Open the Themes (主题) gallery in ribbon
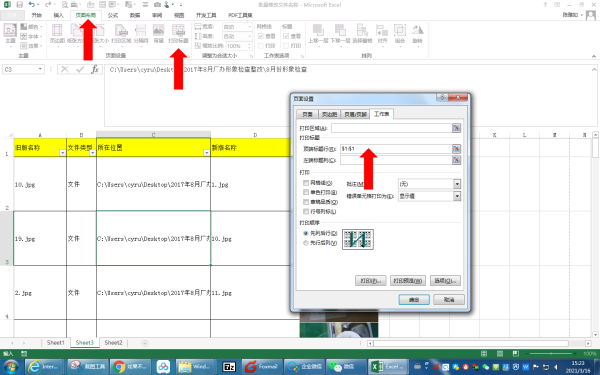 point(10,34)
